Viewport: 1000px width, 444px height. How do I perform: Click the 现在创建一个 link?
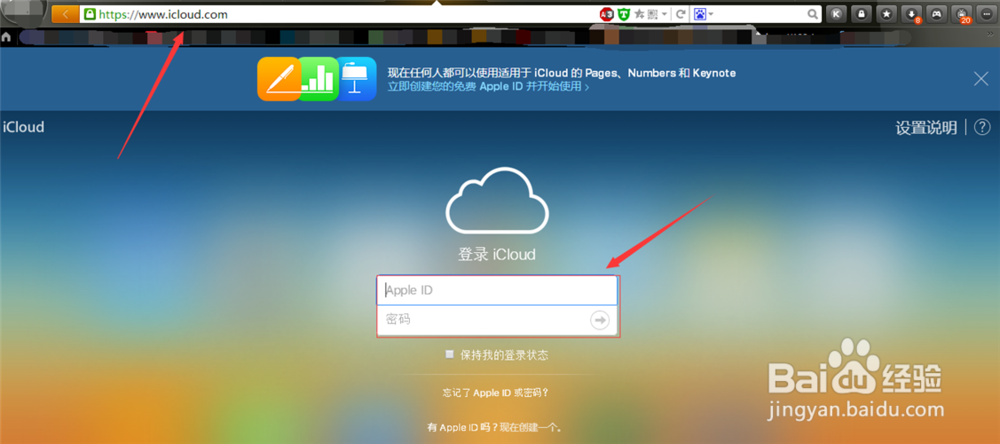[x=531, y=427]
